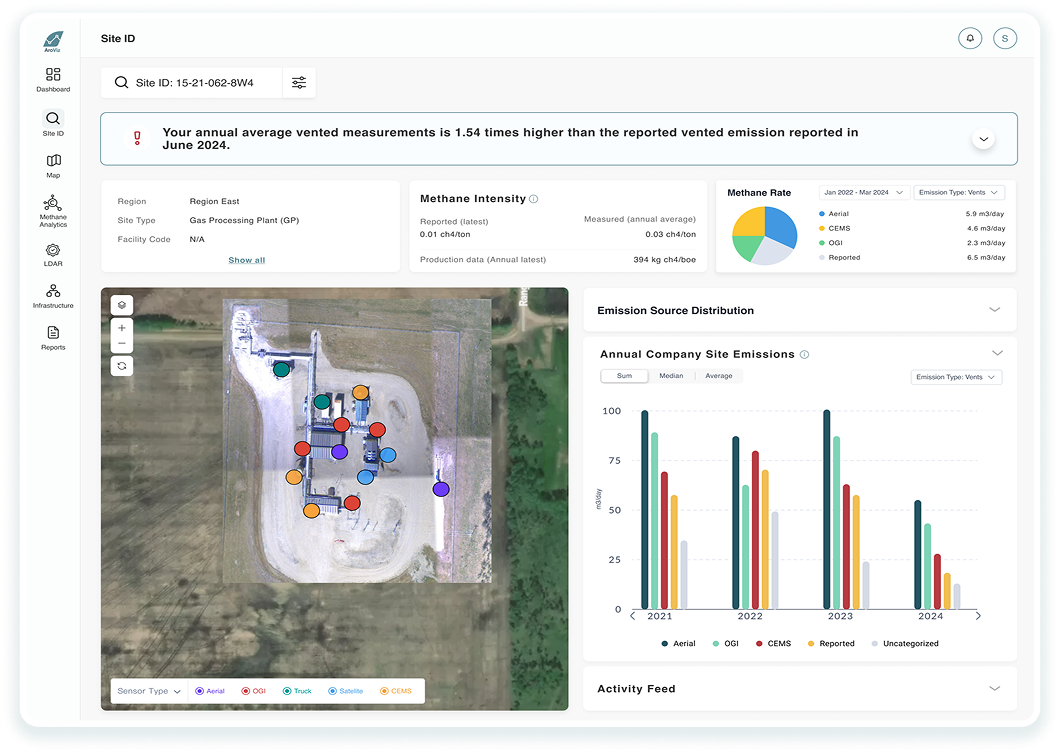Click the Site ID search input field
This screenshot has width=1060, height=753.
[x=194, y=82]
